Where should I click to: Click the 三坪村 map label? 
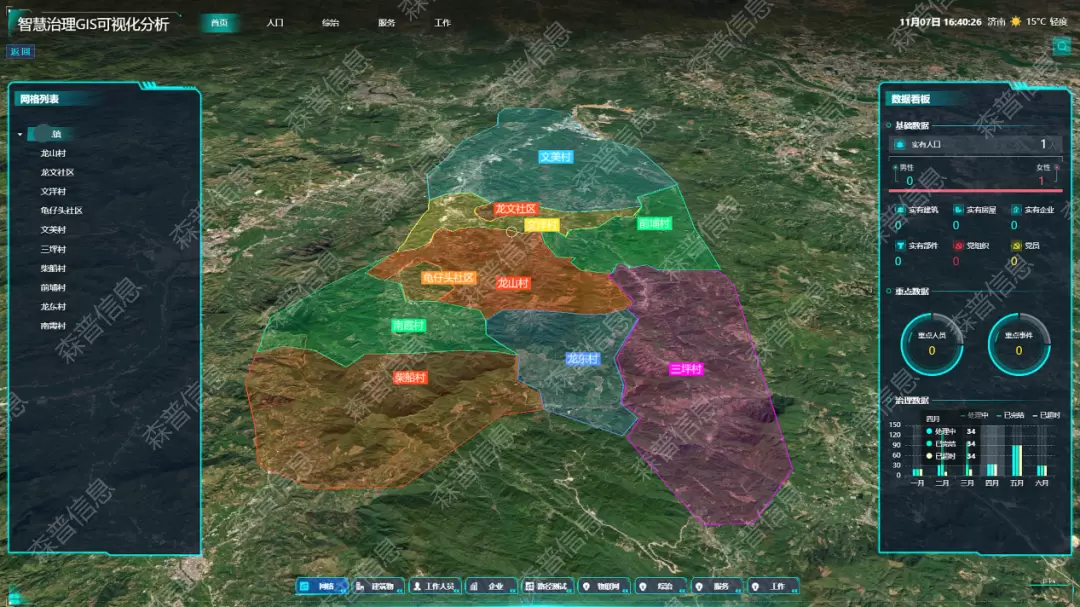686,369
